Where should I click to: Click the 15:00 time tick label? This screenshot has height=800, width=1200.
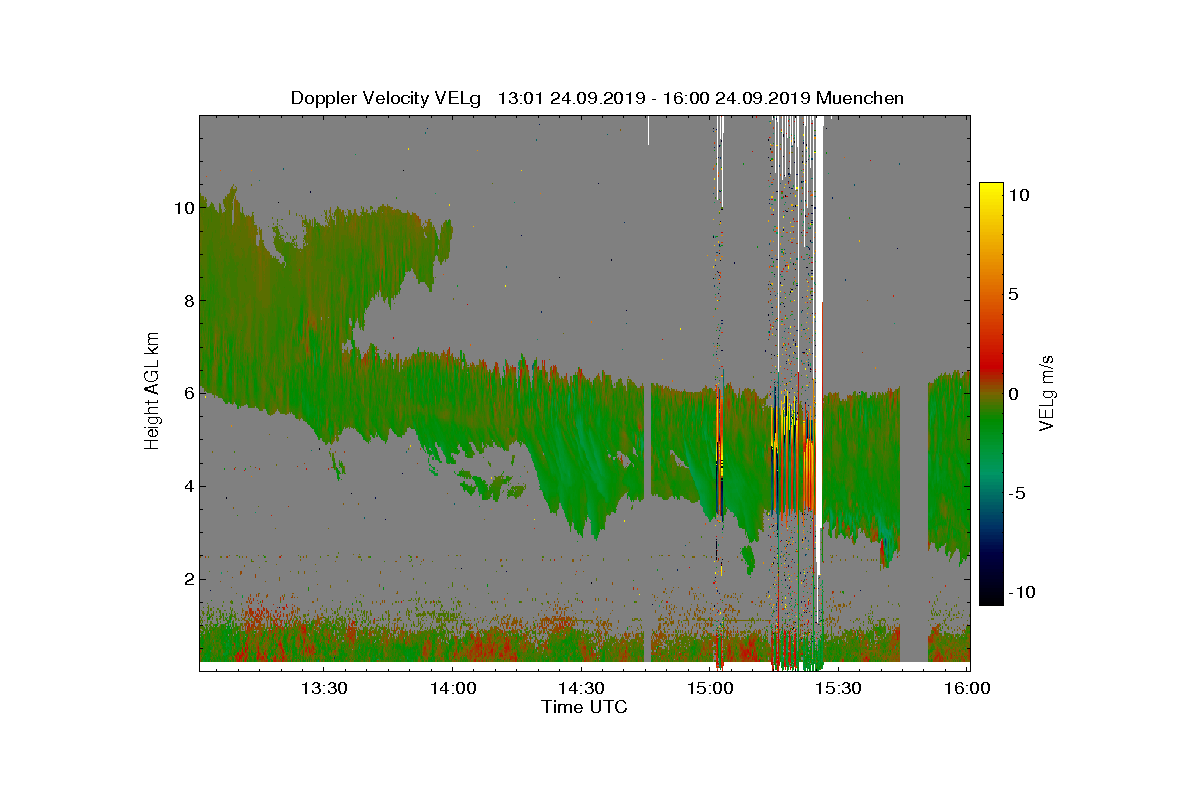[710, 688]
